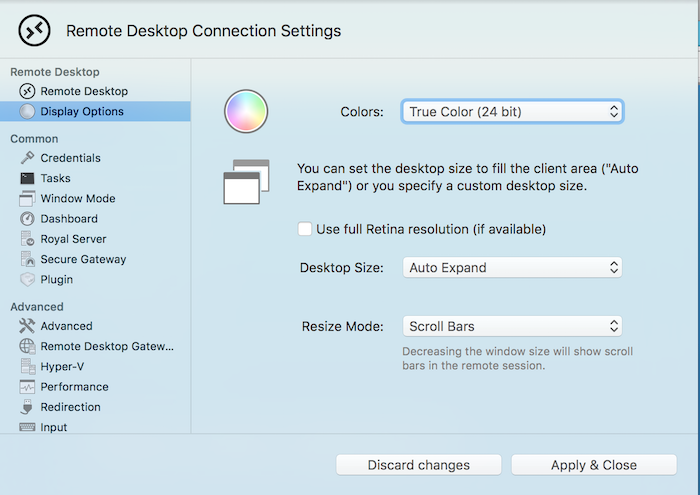This screenshot has width=700, height=495.
Task: Click the Window Mode icon
Action: click(x=27, y=199)
